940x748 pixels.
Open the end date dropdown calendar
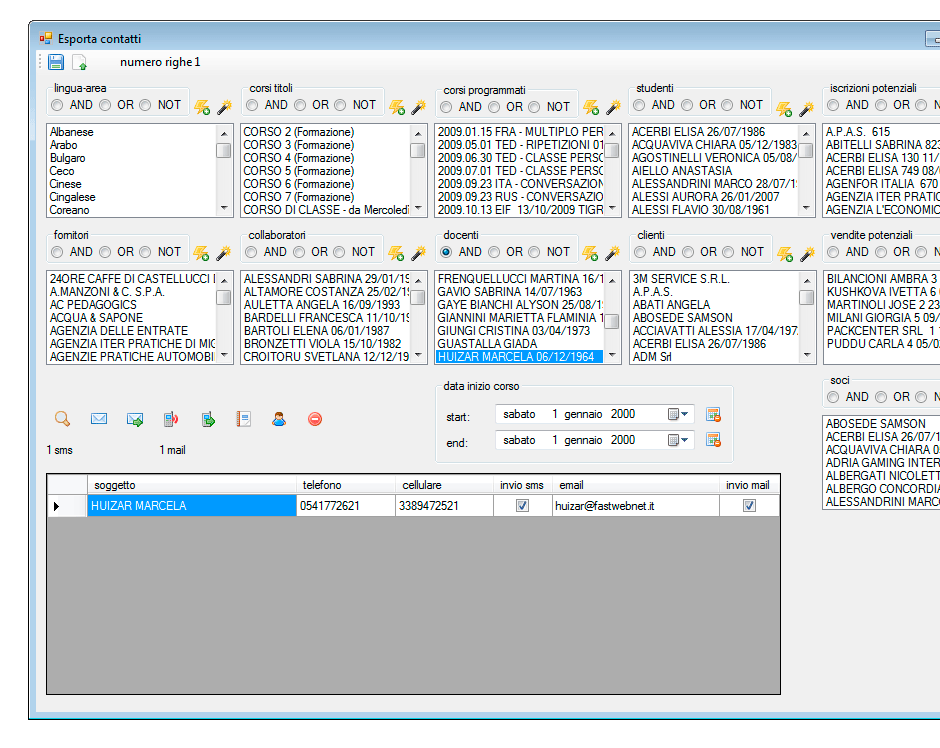click(679, 440)
